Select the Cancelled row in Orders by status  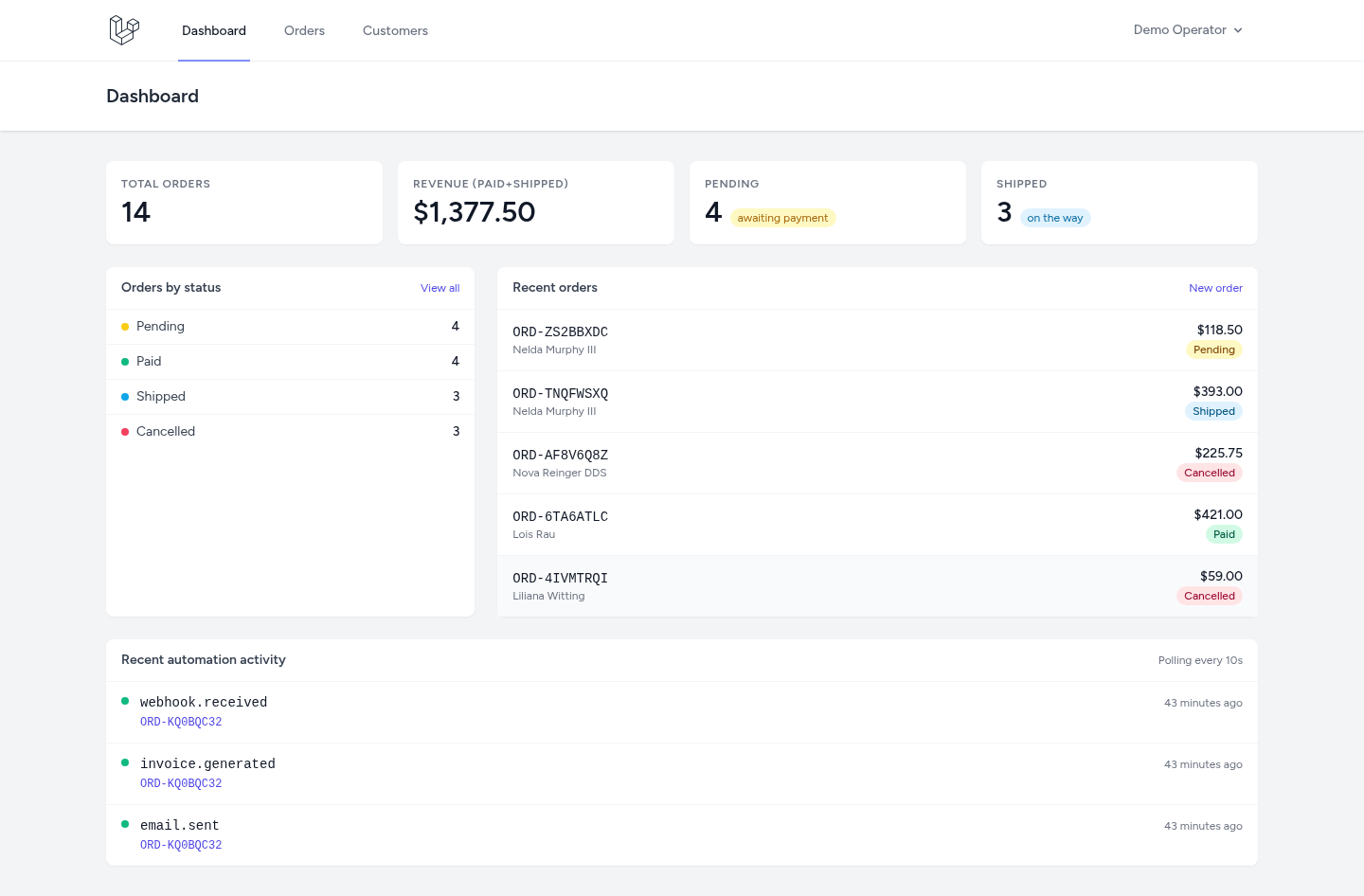coord(290,432)
